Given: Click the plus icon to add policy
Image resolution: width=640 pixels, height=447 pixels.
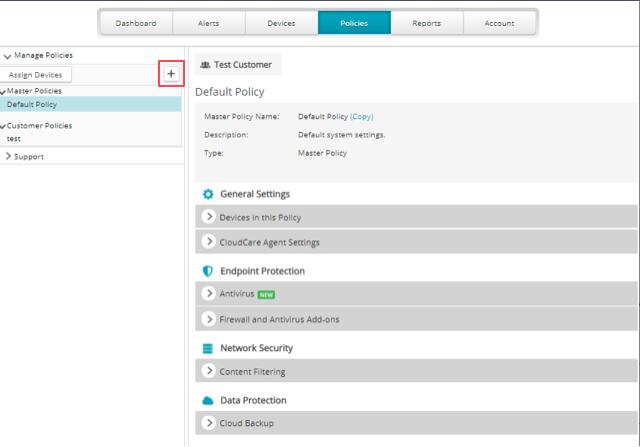Looking at the screenshot, I should point(171,74).
